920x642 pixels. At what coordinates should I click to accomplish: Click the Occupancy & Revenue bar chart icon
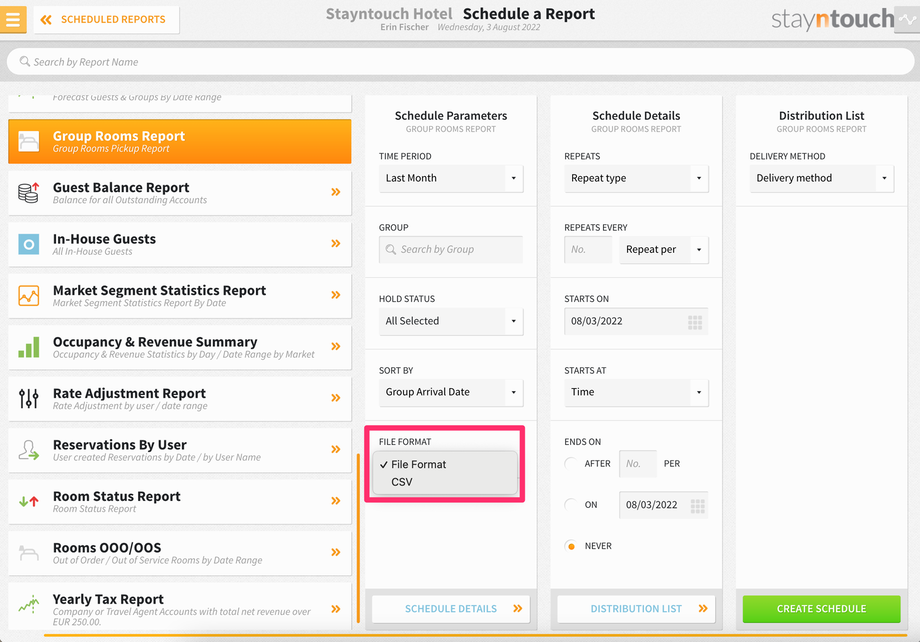28,347
